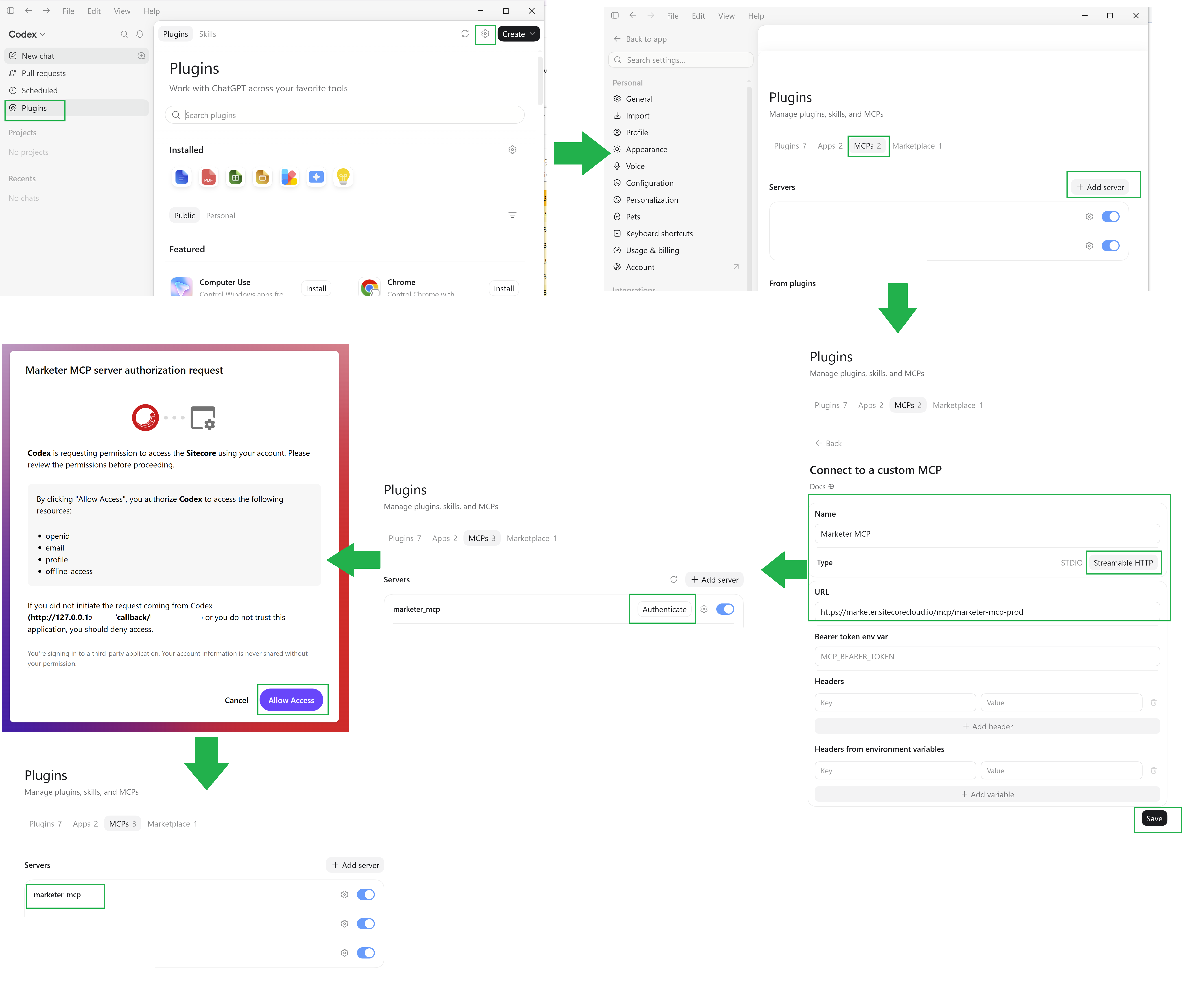Viewport: 1204px width, 987px height.
Task: Open the yellow presentation plugin icon under Installed
Action: (x=262, y=177)
